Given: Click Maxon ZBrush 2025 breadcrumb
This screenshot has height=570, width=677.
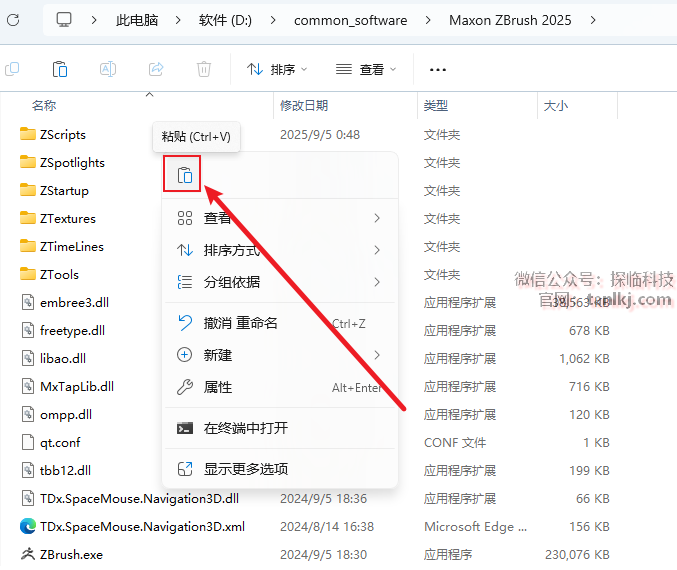Looking at the screenshot, I should 510,20.
